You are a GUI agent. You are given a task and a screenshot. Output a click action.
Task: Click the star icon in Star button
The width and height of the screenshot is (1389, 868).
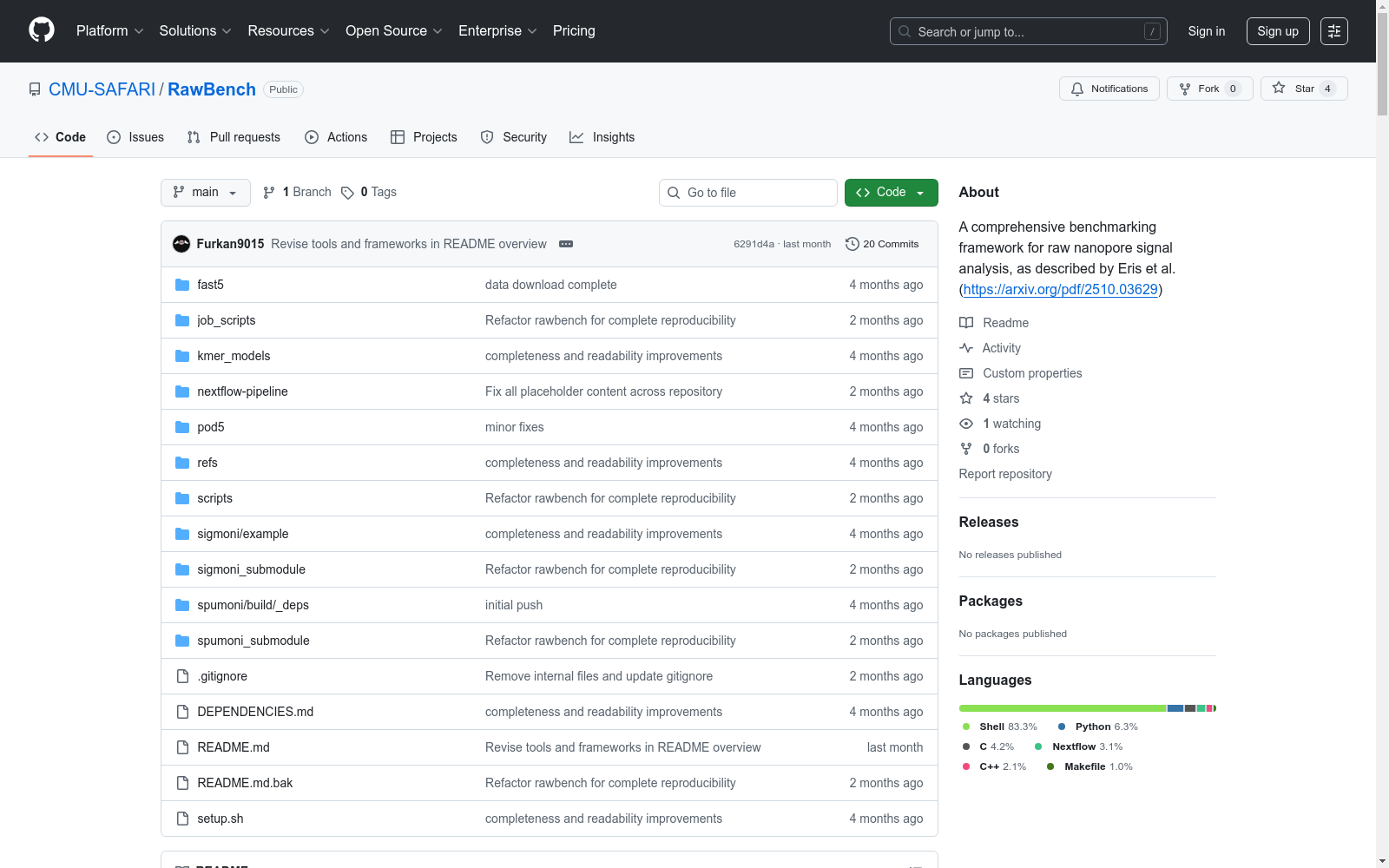[x=1279, y=88]
